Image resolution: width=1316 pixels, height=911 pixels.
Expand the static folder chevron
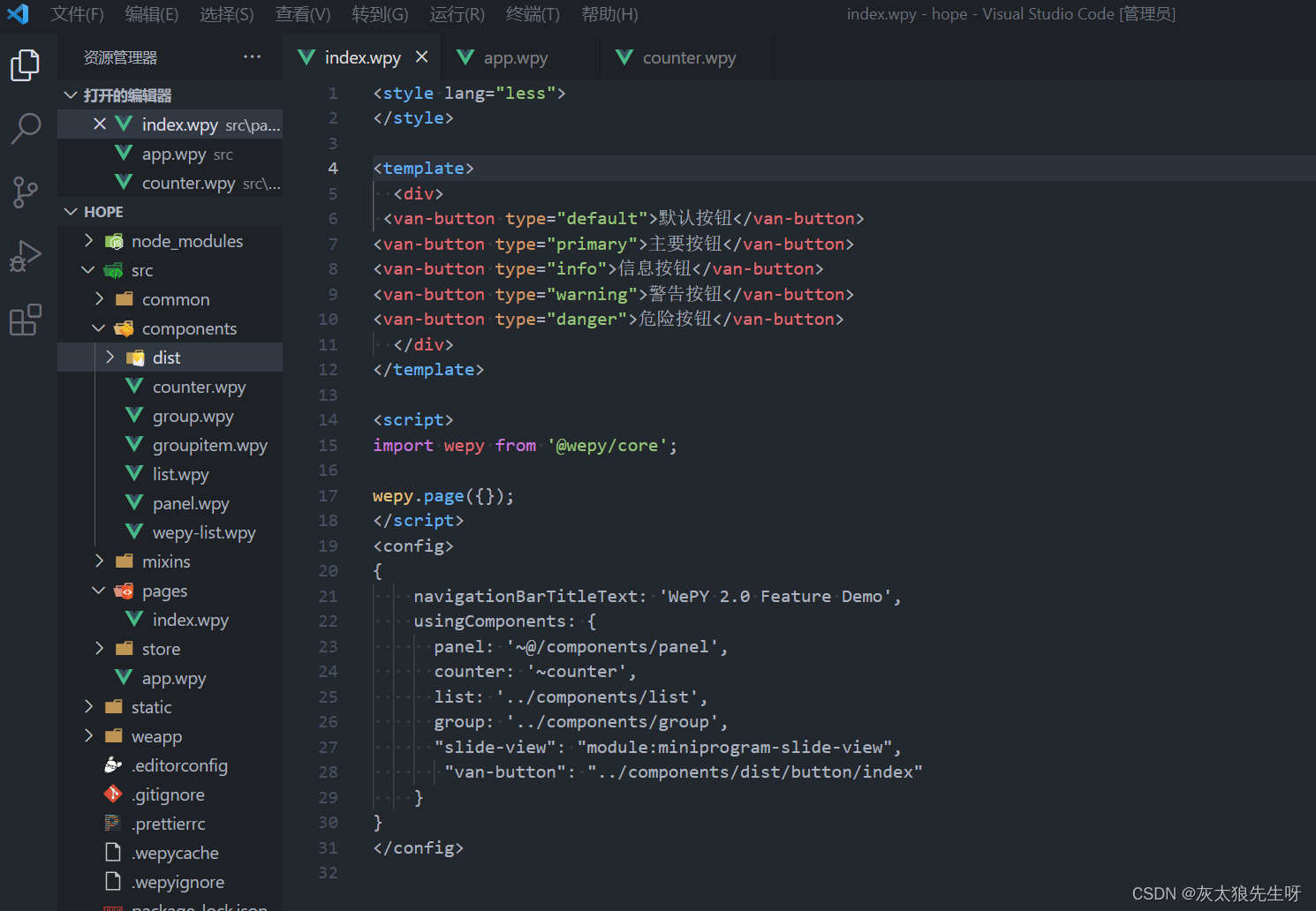[x=88, y=706]
